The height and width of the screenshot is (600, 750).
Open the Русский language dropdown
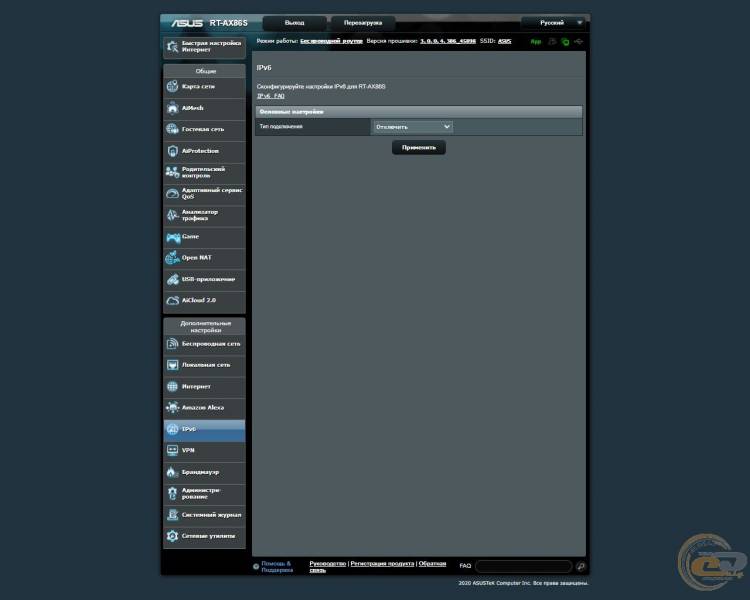point(555,22)
